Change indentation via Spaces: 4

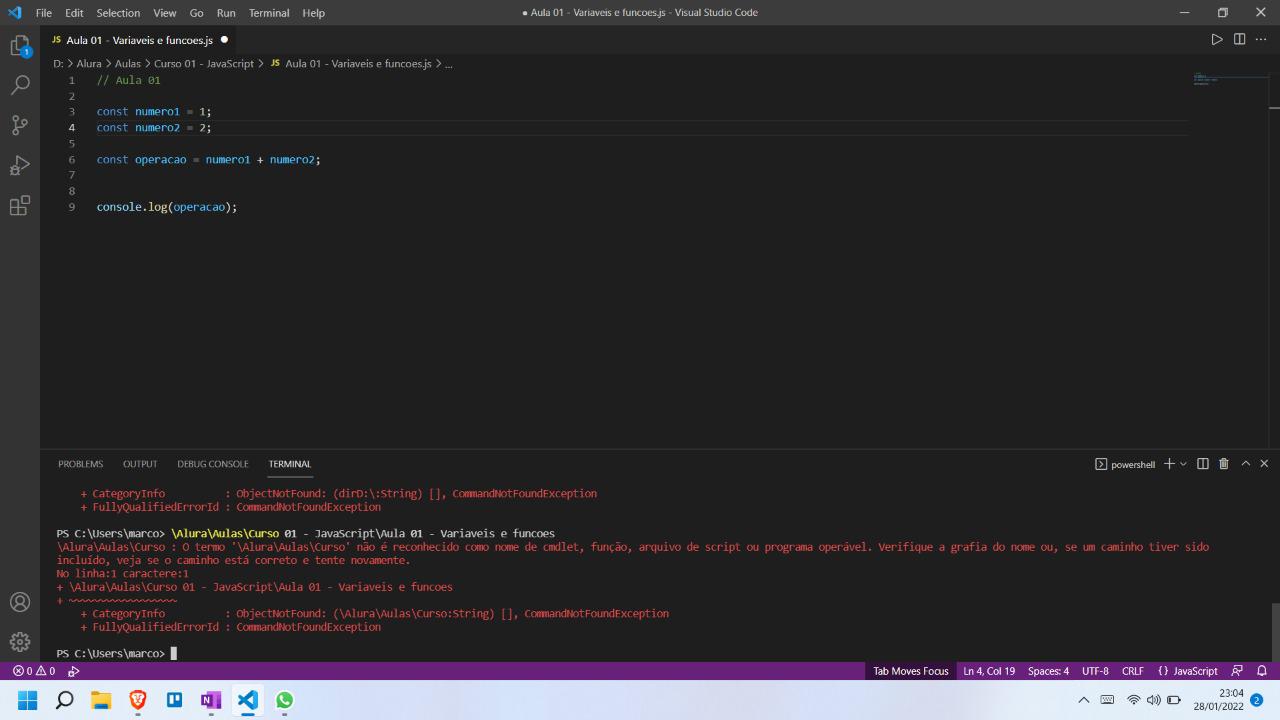pos(1048,671)
